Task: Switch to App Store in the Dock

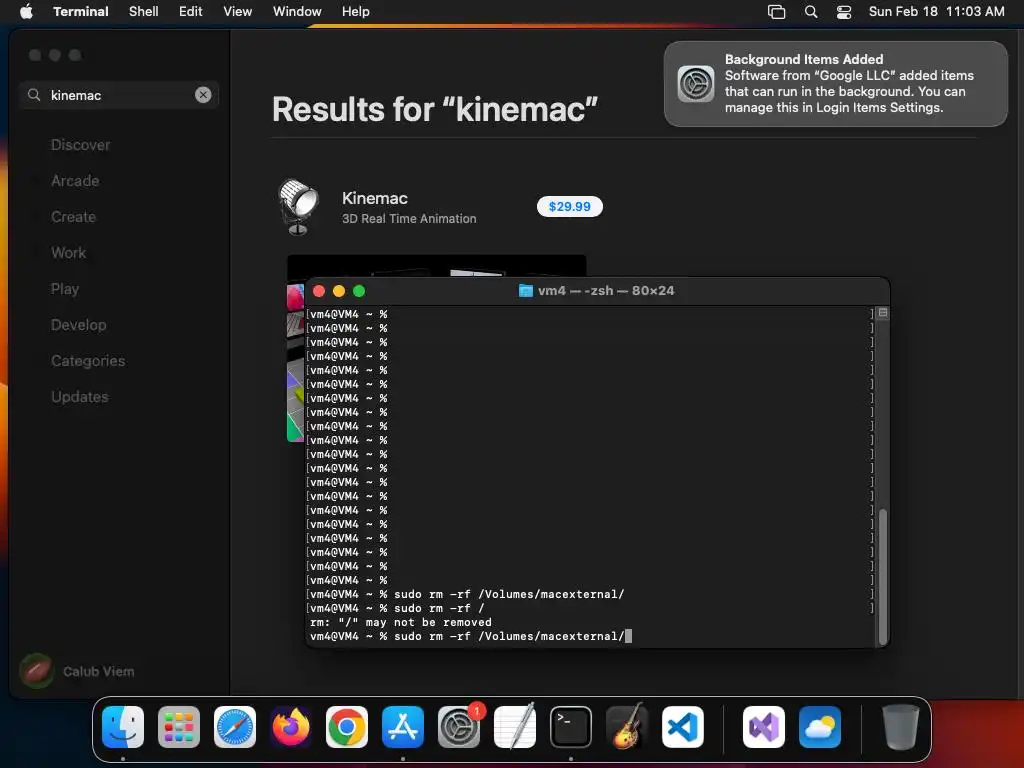Action: point(403,727)
